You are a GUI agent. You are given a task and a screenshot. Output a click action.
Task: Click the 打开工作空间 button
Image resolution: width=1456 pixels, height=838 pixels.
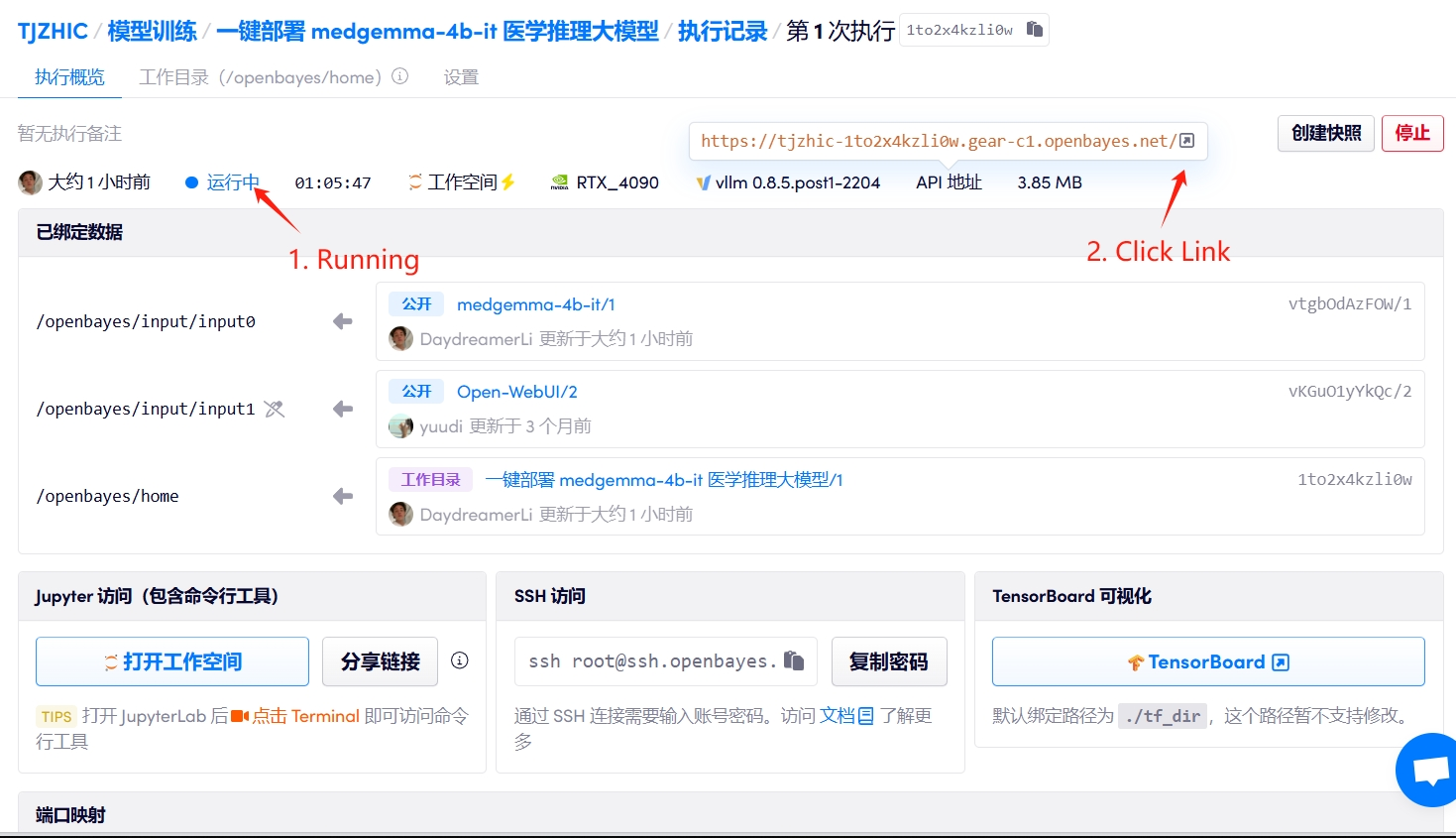[x=172, y=661]
